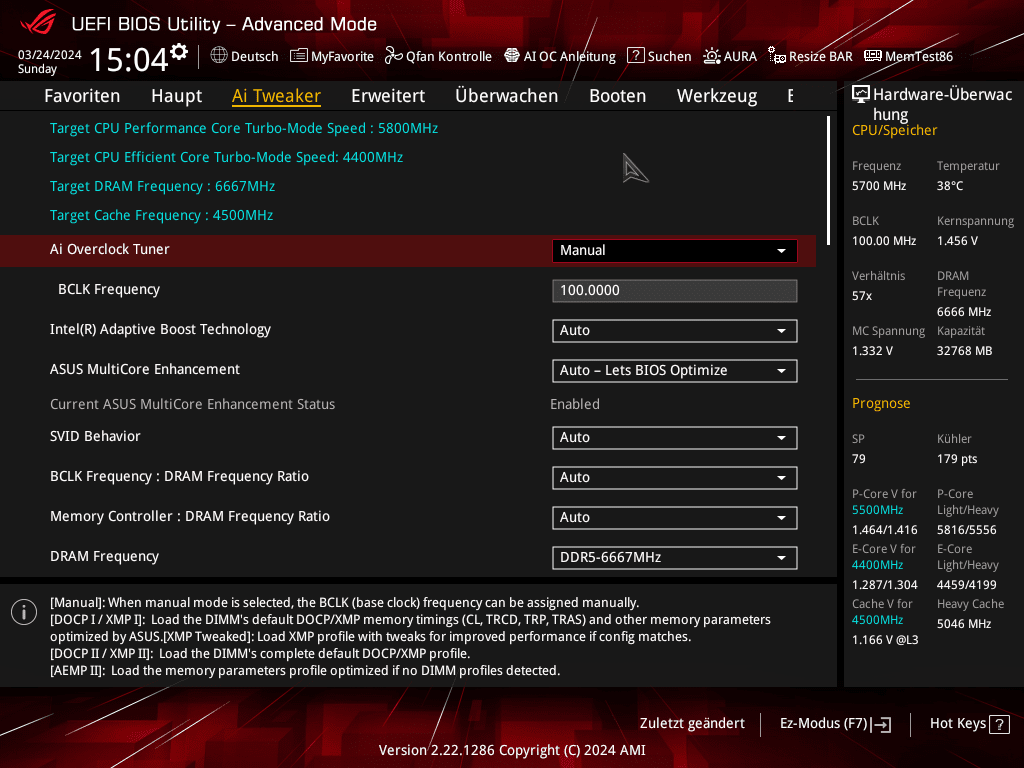Click the Suchen question mark icon
This screenshot has width=1024, height=768.
click(x=635, y=56)
